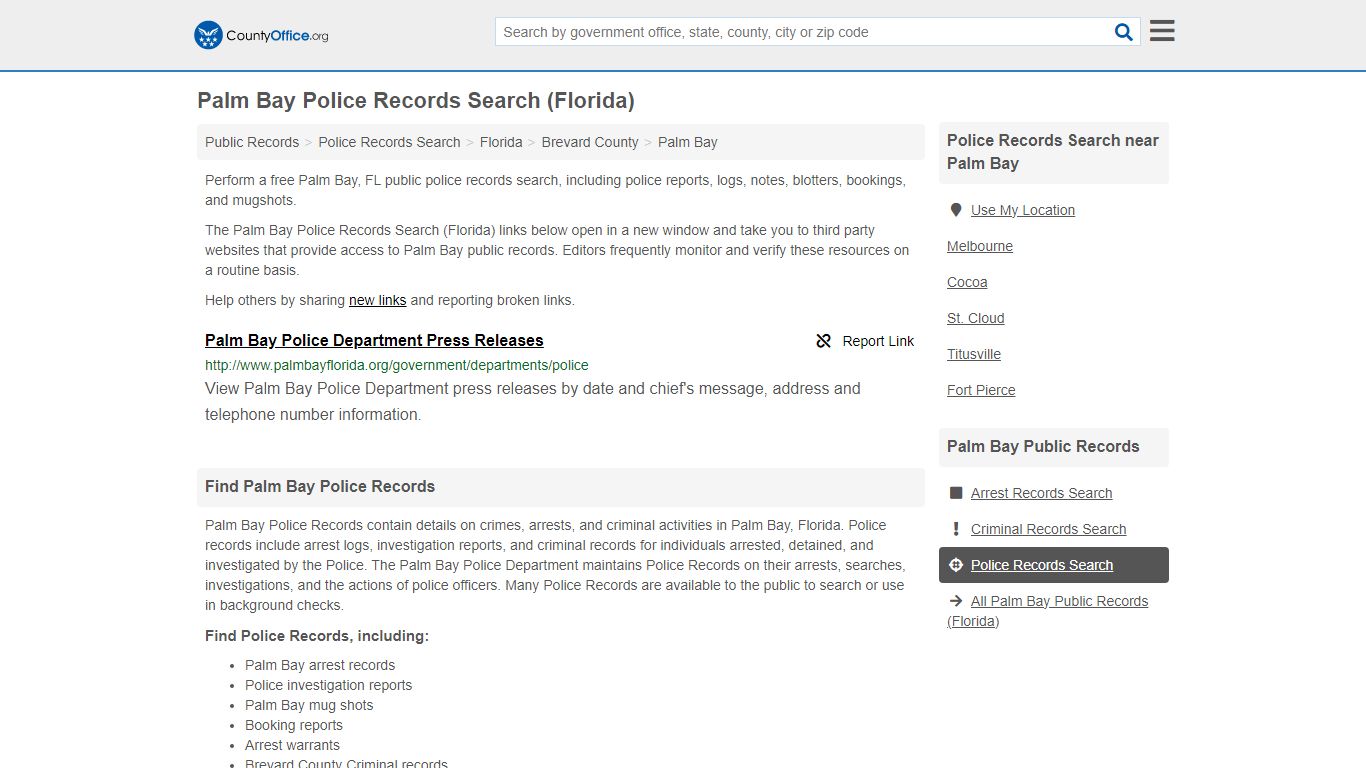Go to the Brevard County breadcrumb
This screenshot has height=768, width=1366.
point(590,142)
